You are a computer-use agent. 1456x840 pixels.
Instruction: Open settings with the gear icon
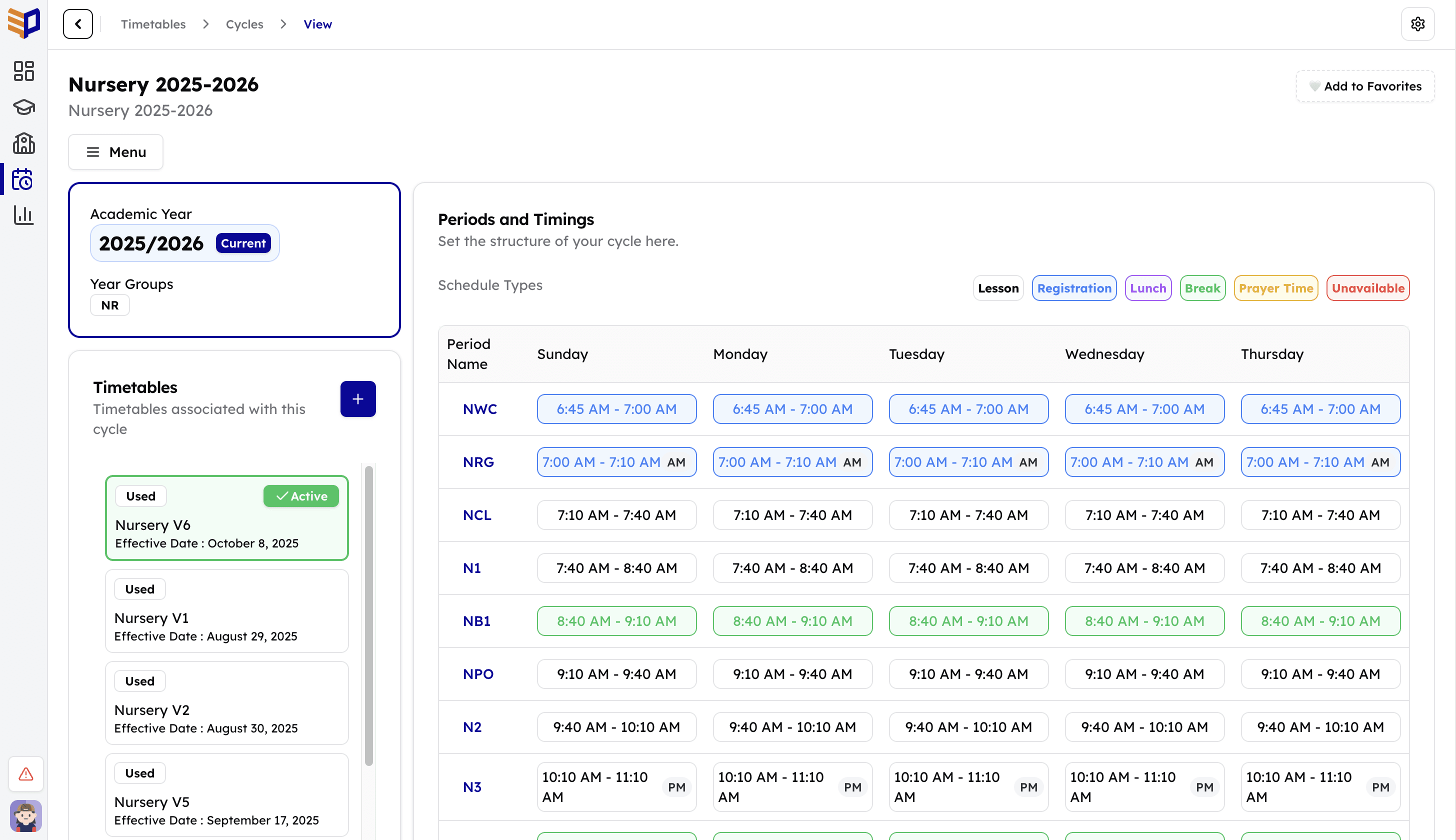(x=1417, y=24)
